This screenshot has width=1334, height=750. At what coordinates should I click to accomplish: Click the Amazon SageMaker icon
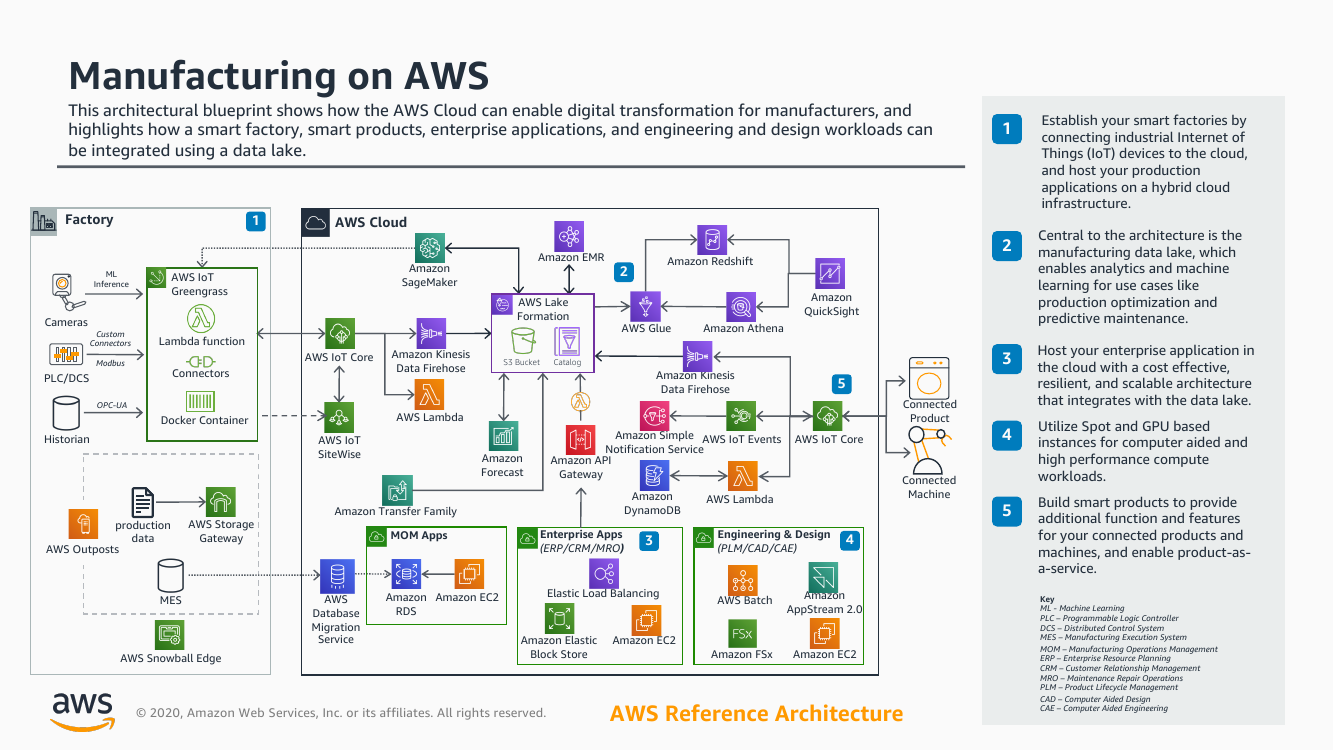point(430,247)
